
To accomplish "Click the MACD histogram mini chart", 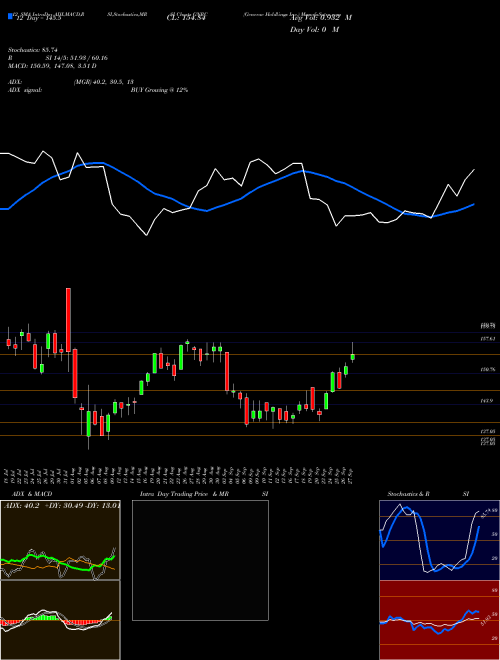I will pyautogui.click(x=60, y=620).
